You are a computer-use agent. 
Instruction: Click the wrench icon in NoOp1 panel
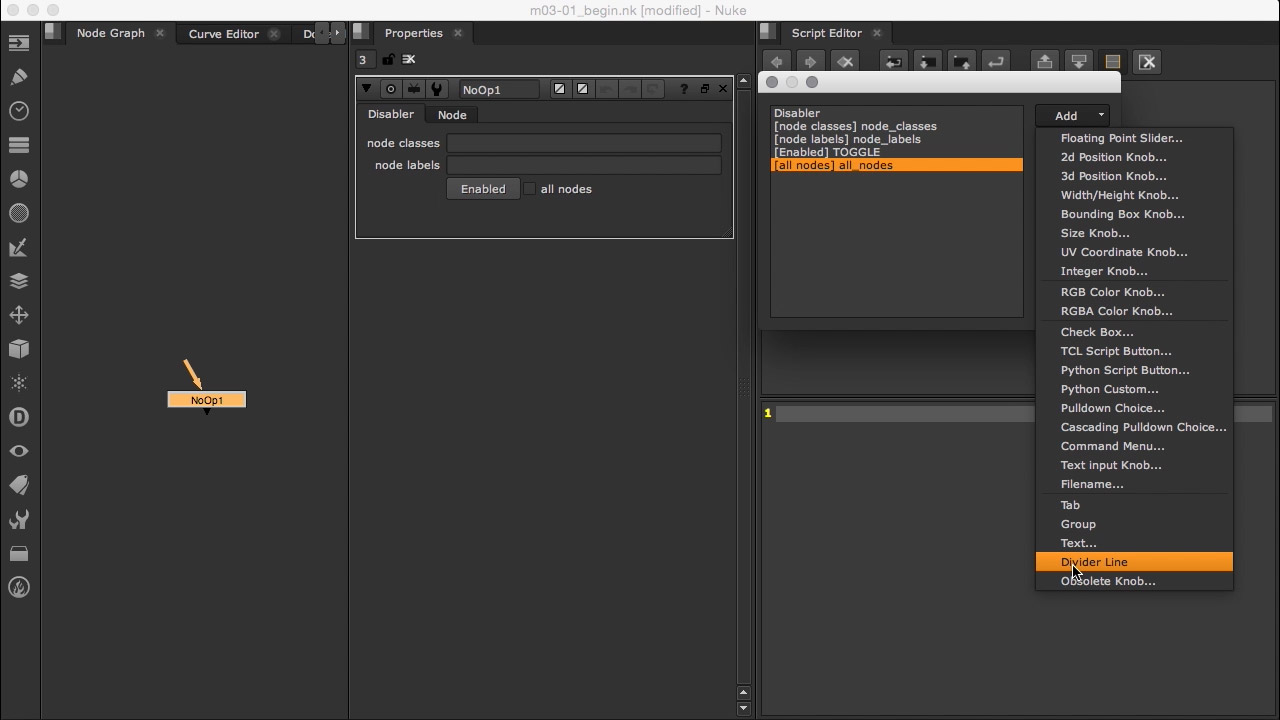tap(437, 89)
